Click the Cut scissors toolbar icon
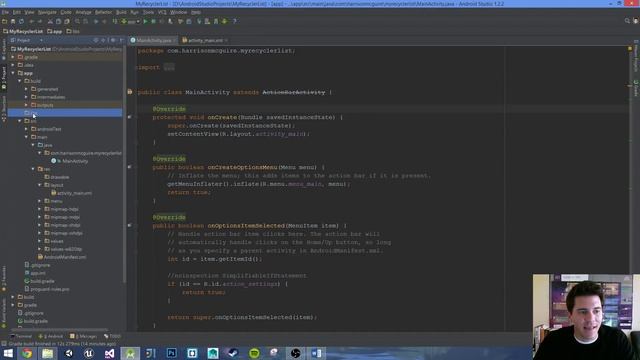 (x=50, y=21)
